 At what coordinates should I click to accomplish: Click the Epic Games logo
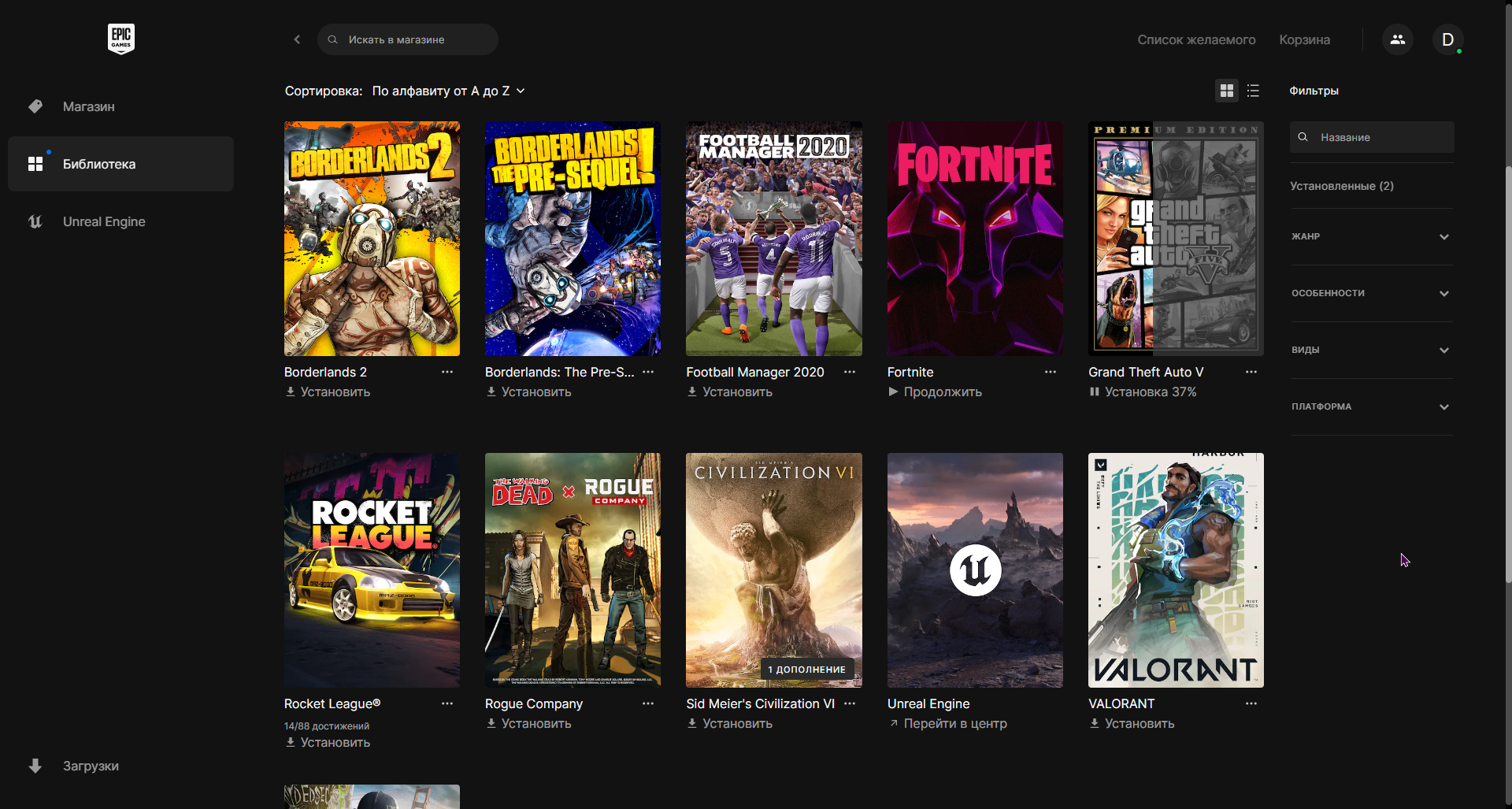pos(121,39)
